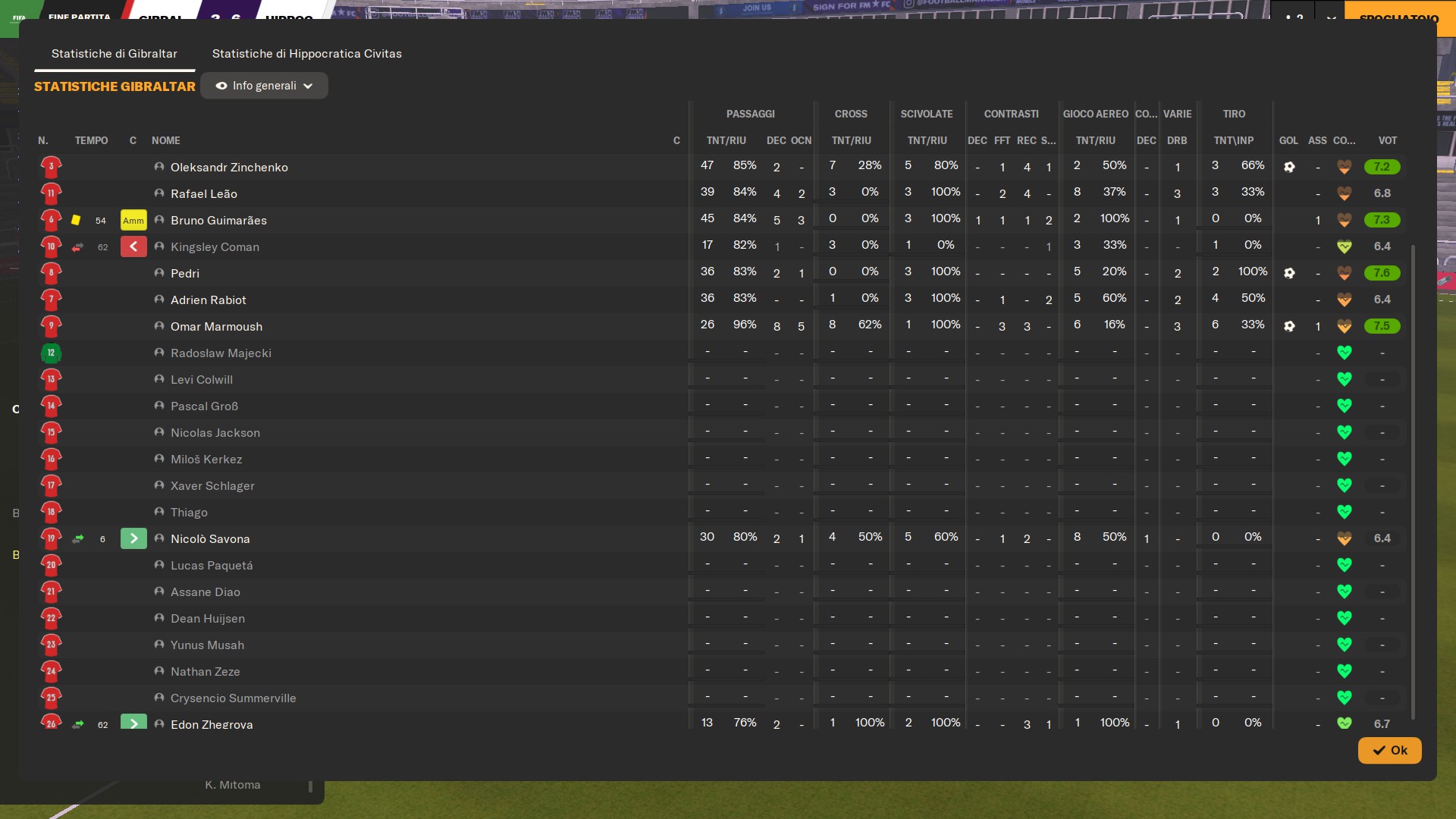Click Pedri's goal ball icon

click(1289, 273)
